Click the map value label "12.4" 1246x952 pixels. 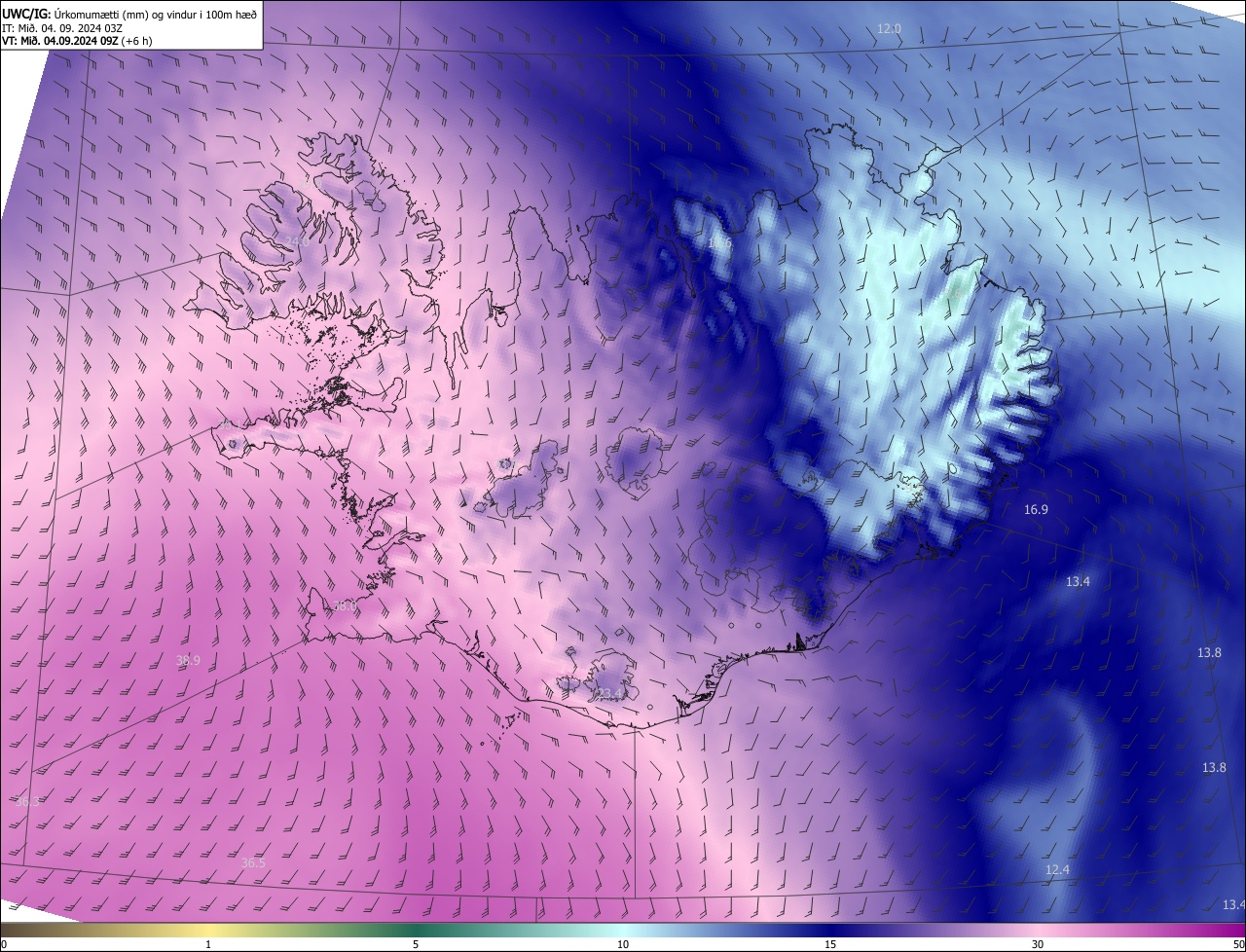point(1057,869)
